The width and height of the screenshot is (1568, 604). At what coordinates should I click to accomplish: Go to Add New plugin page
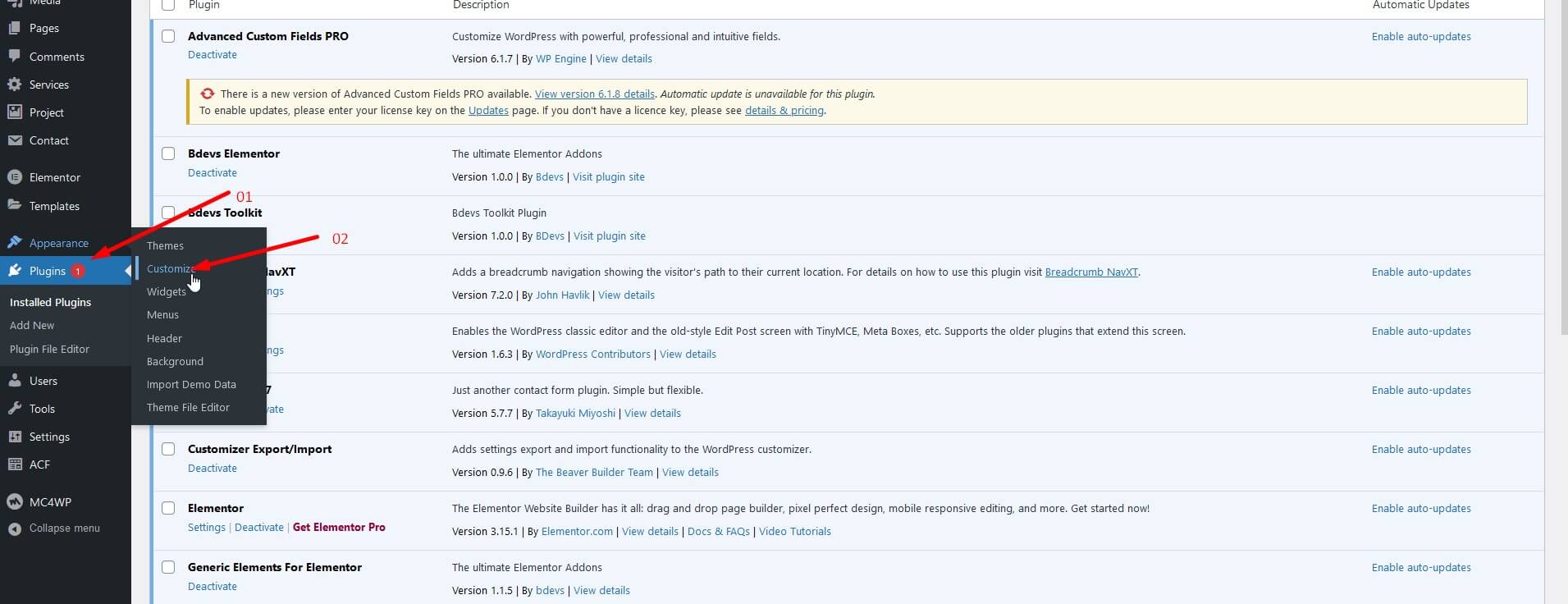point(32,326)
